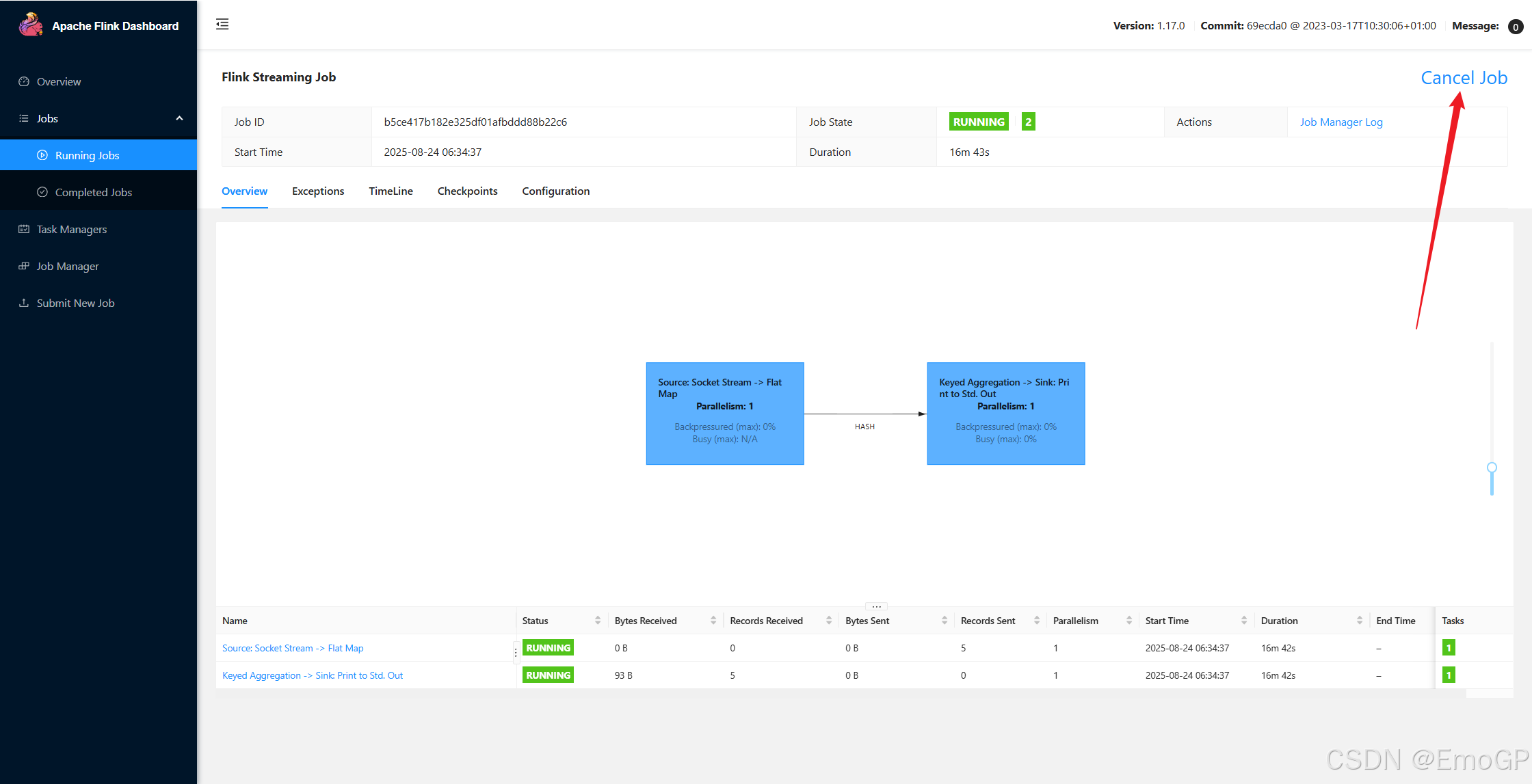Select Keyed Aggregation graph node
1532x784 pixels.
click(1005, 414)
